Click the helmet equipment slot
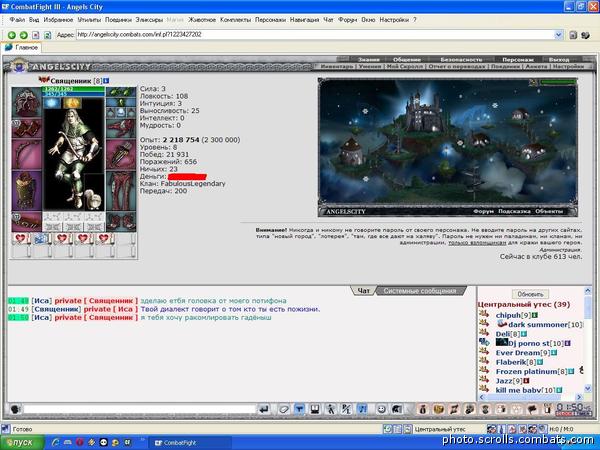Image resolution: width=600 pixels, height=450 pixels. [26, 102]
